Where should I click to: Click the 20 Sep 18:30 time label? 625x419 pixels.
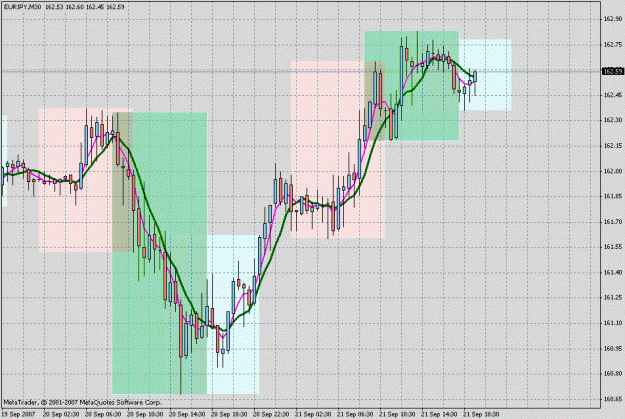tap(229, 414)
